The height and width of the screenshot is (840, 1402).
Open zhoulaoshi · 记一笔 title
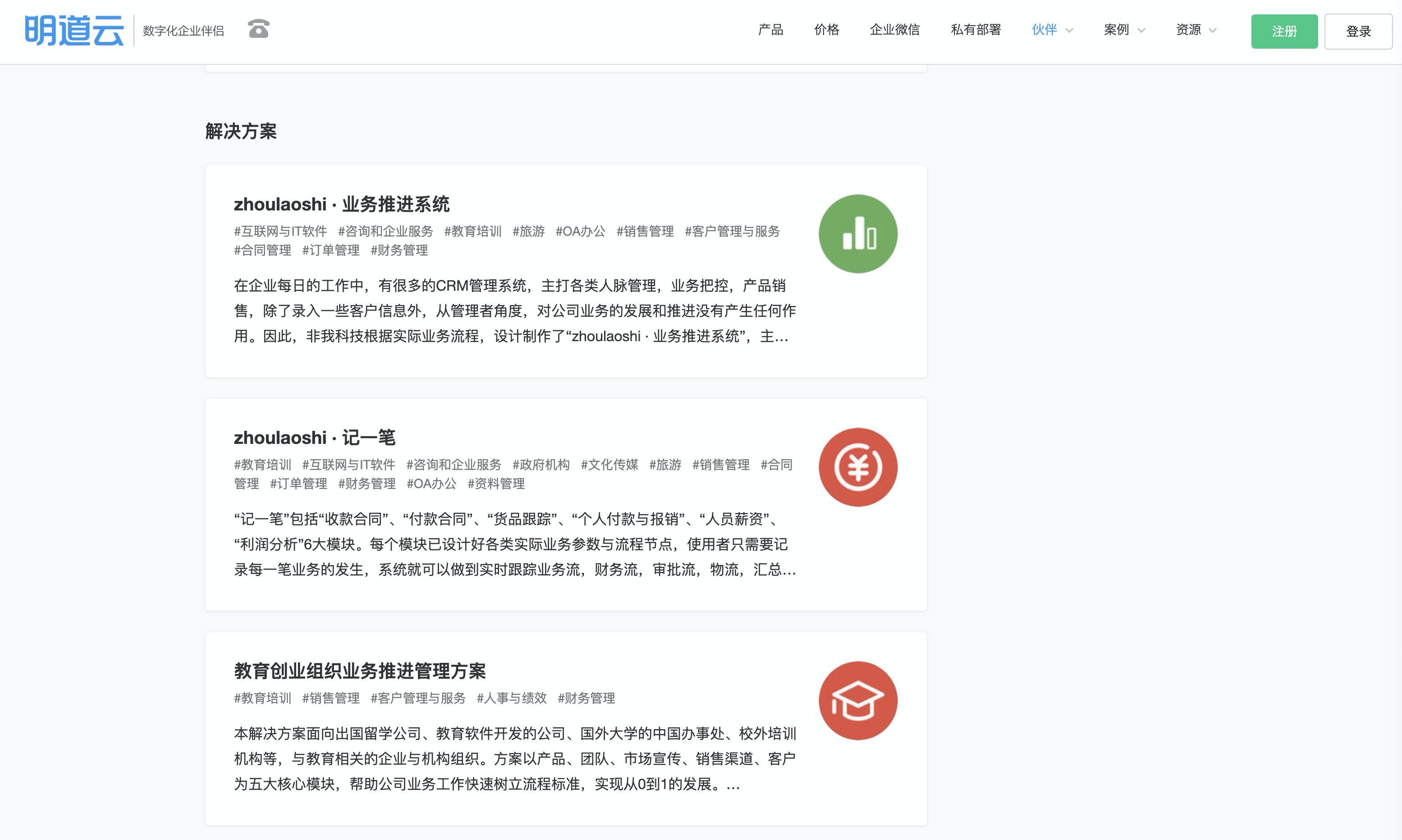(314, 438)
